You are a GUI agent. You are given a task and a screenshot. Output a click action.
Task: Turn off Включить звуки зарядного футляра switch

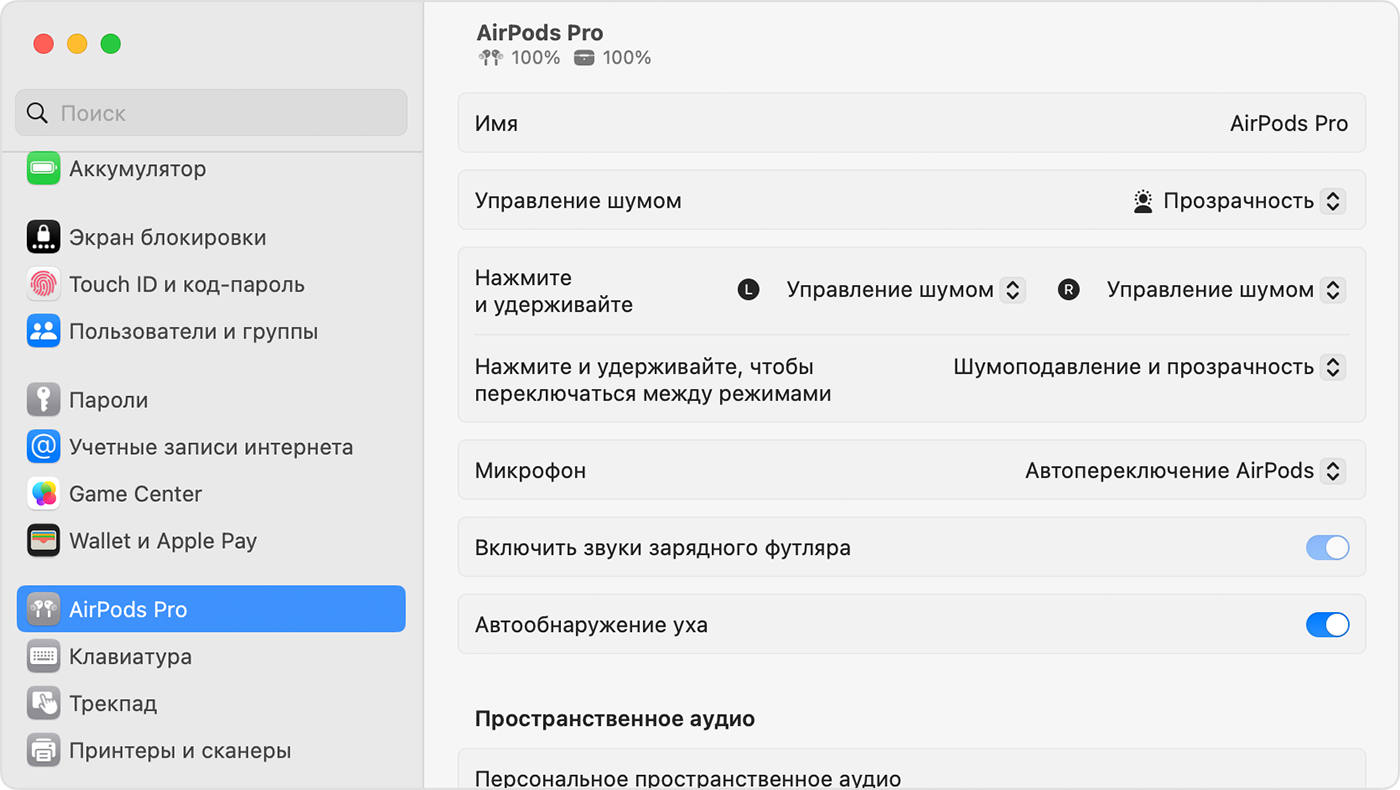[1327, 548]
